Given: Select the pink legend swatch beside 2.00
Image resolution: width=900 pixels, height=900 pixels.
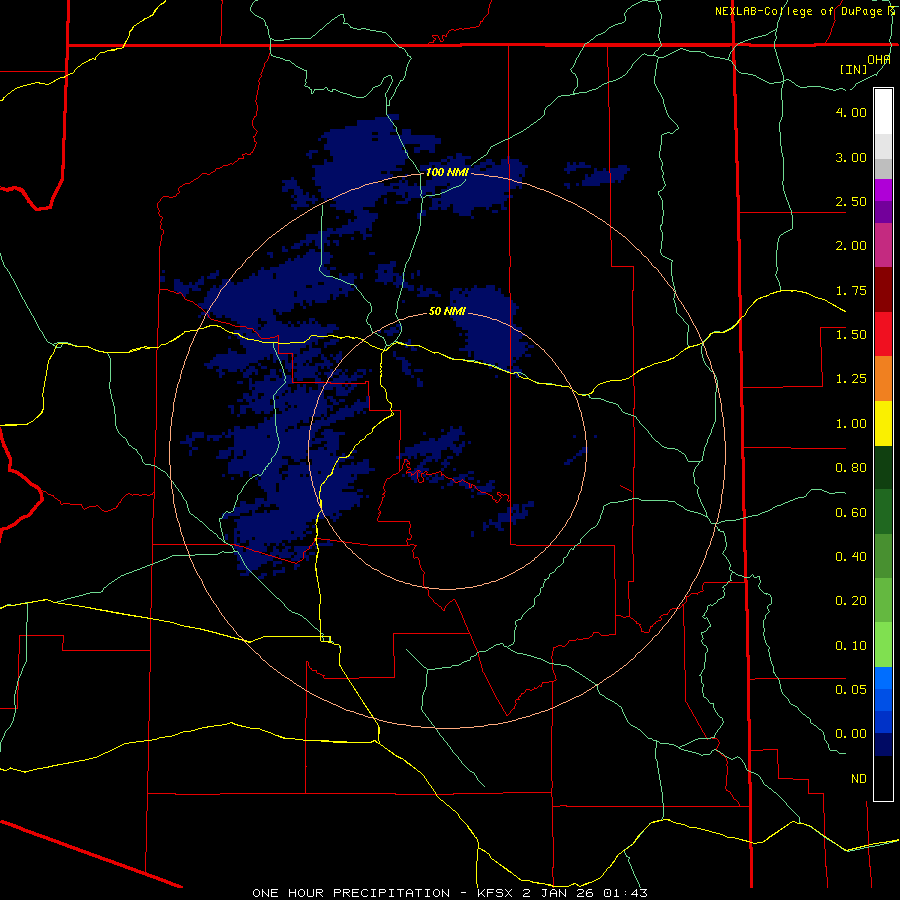Looking at the screenshot, I should (x=883, y=245).
